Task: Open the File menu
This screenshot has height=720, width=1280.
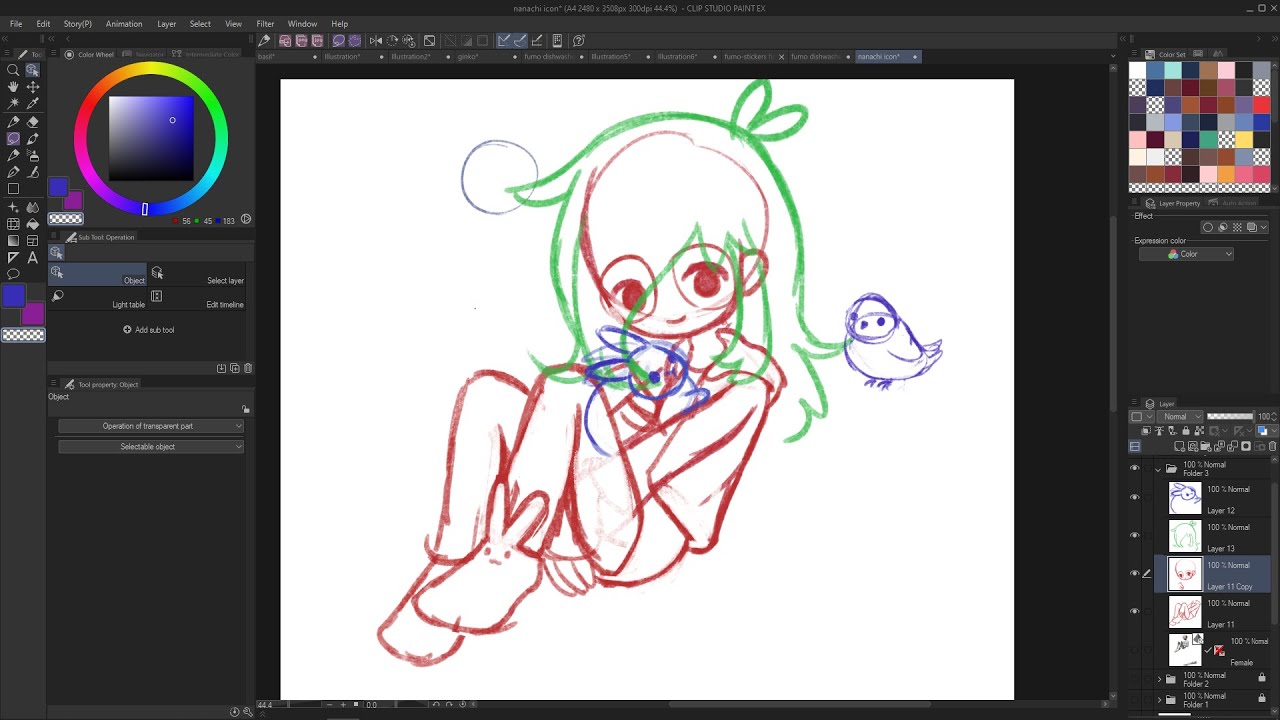Action: pos(16,24)
